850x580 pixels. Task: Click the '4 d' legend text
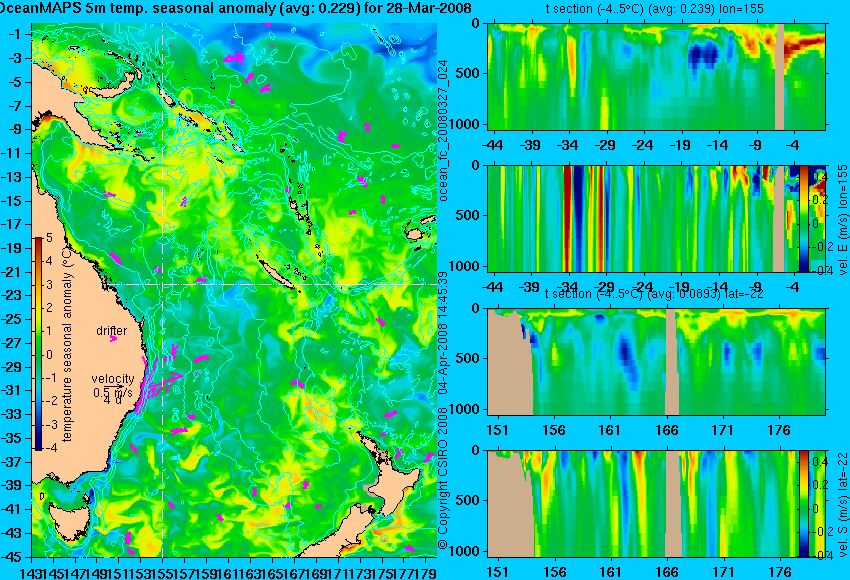(113, 401)
